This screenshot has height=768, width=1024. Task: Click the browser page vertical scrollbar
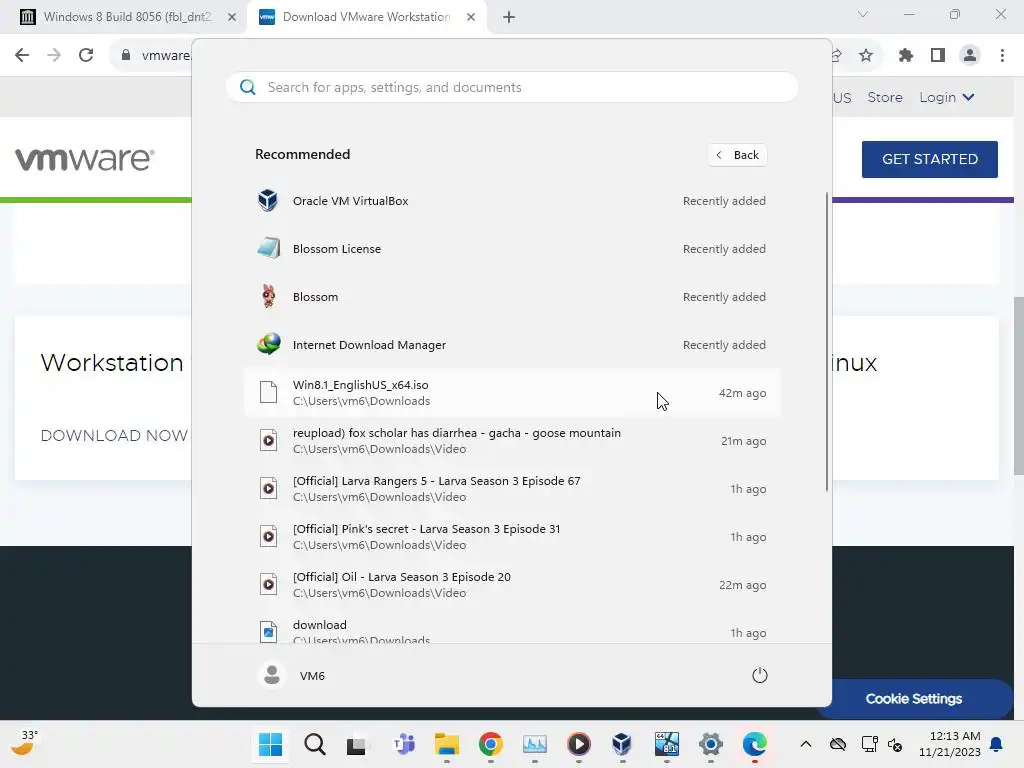1018,385
